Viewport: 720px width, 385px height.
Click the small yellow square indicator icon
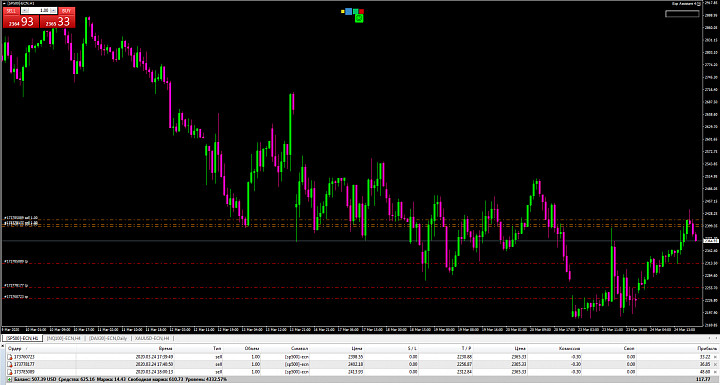343,11
